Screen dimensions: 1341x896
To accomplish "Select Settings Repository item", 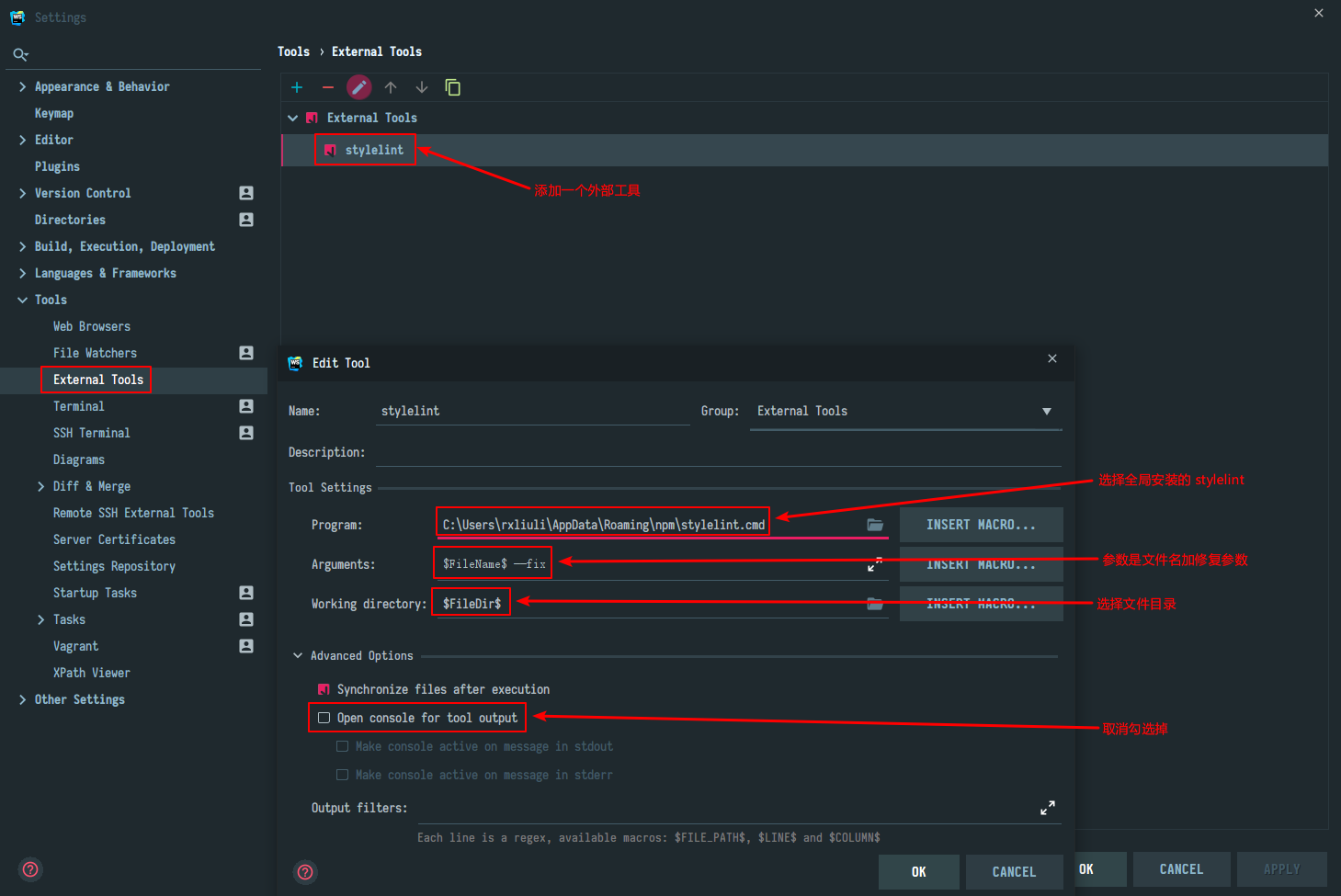I will click(x=114, y=566).
